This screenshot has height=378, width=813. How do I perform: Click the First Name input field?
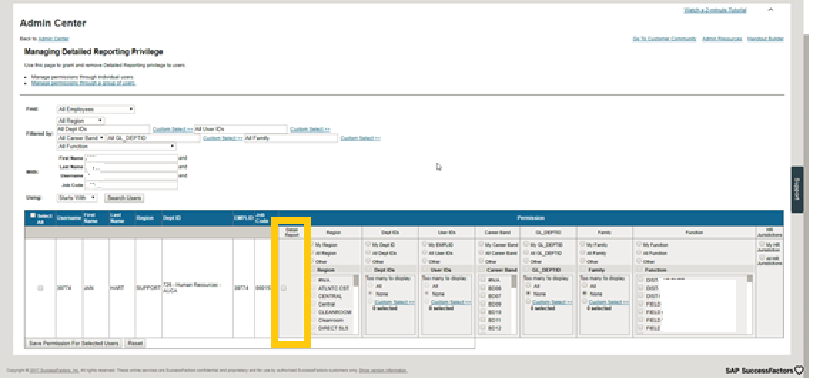click(x=131, y=158)
